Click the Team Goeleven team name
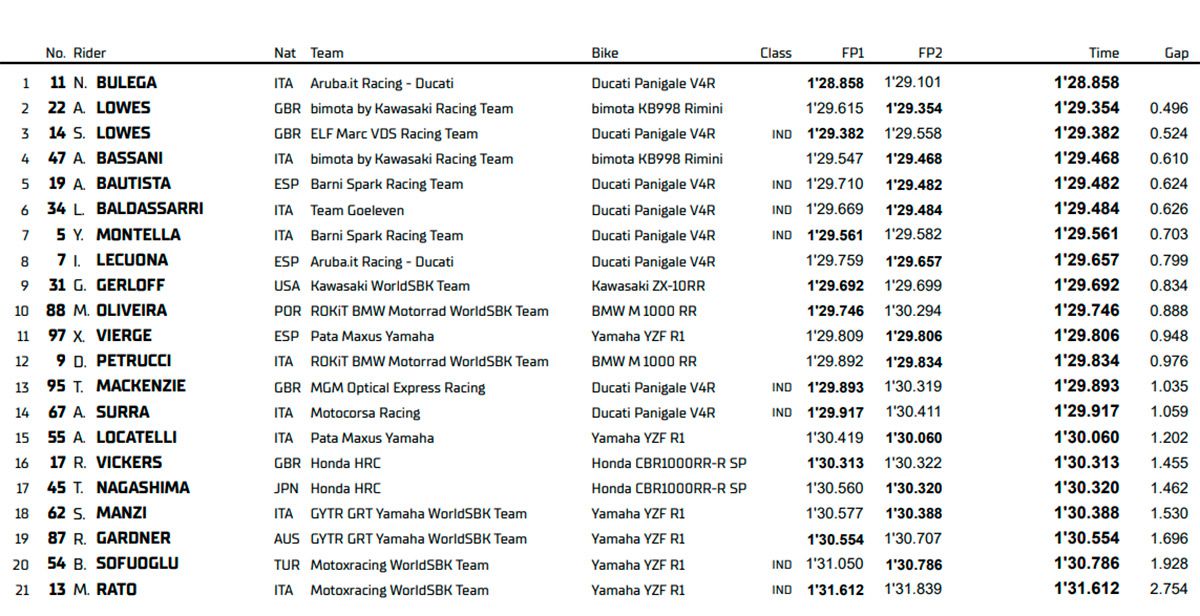 pos(348,210)
